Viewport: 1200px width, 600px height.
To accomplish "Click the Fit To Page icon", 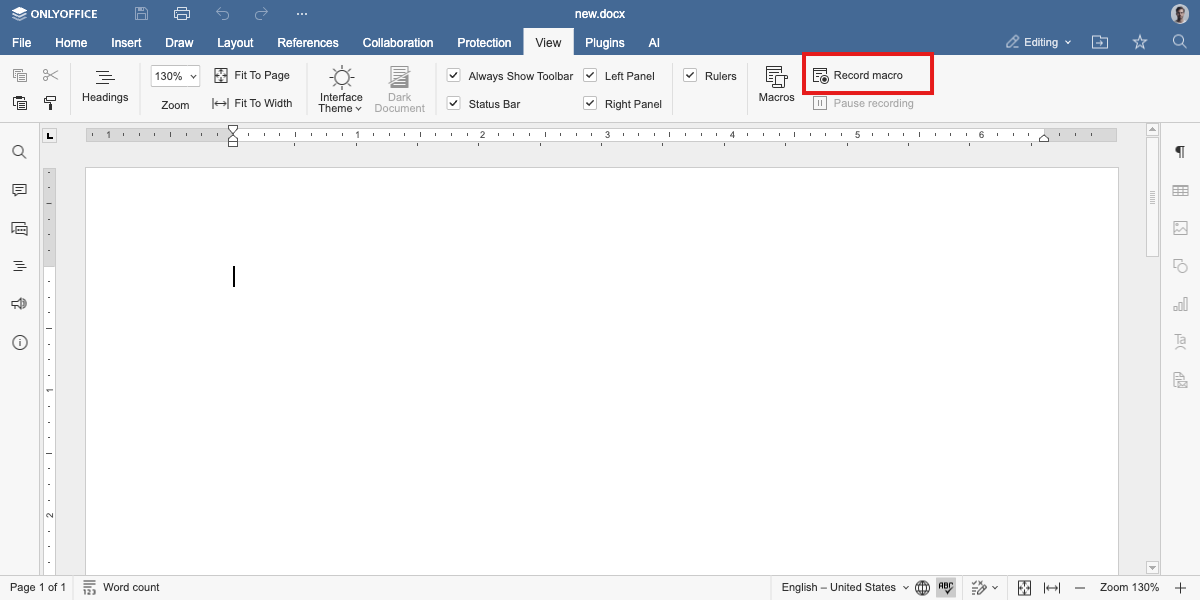I will pyautogui.click(x=221, y=75).
